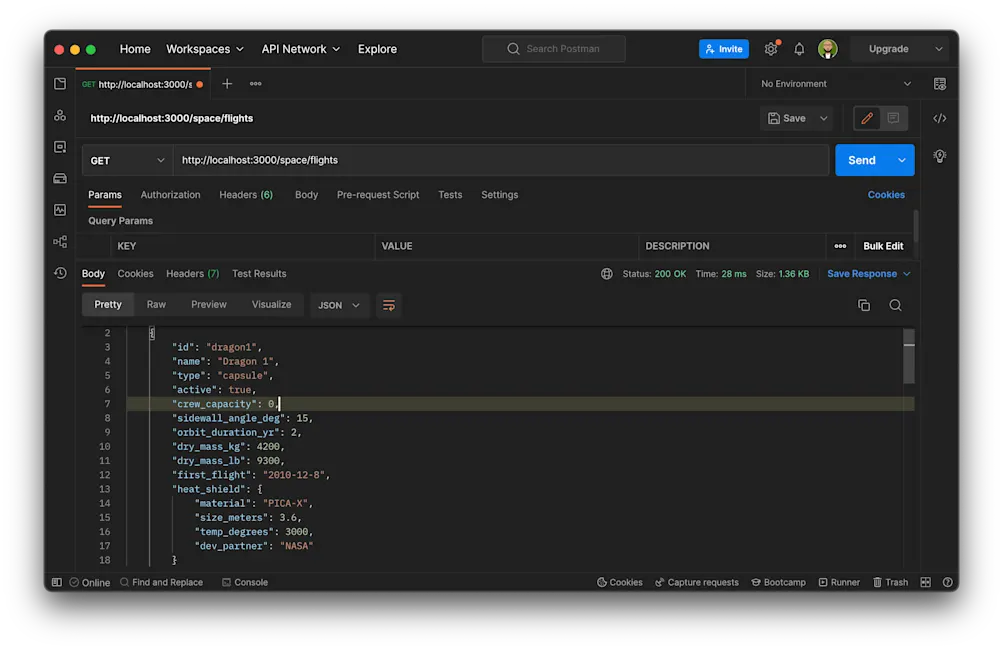The width and height of the screenshot is (1003, 650).
Task: Open the Flows sidebar icon
Action: click(59, 240)
